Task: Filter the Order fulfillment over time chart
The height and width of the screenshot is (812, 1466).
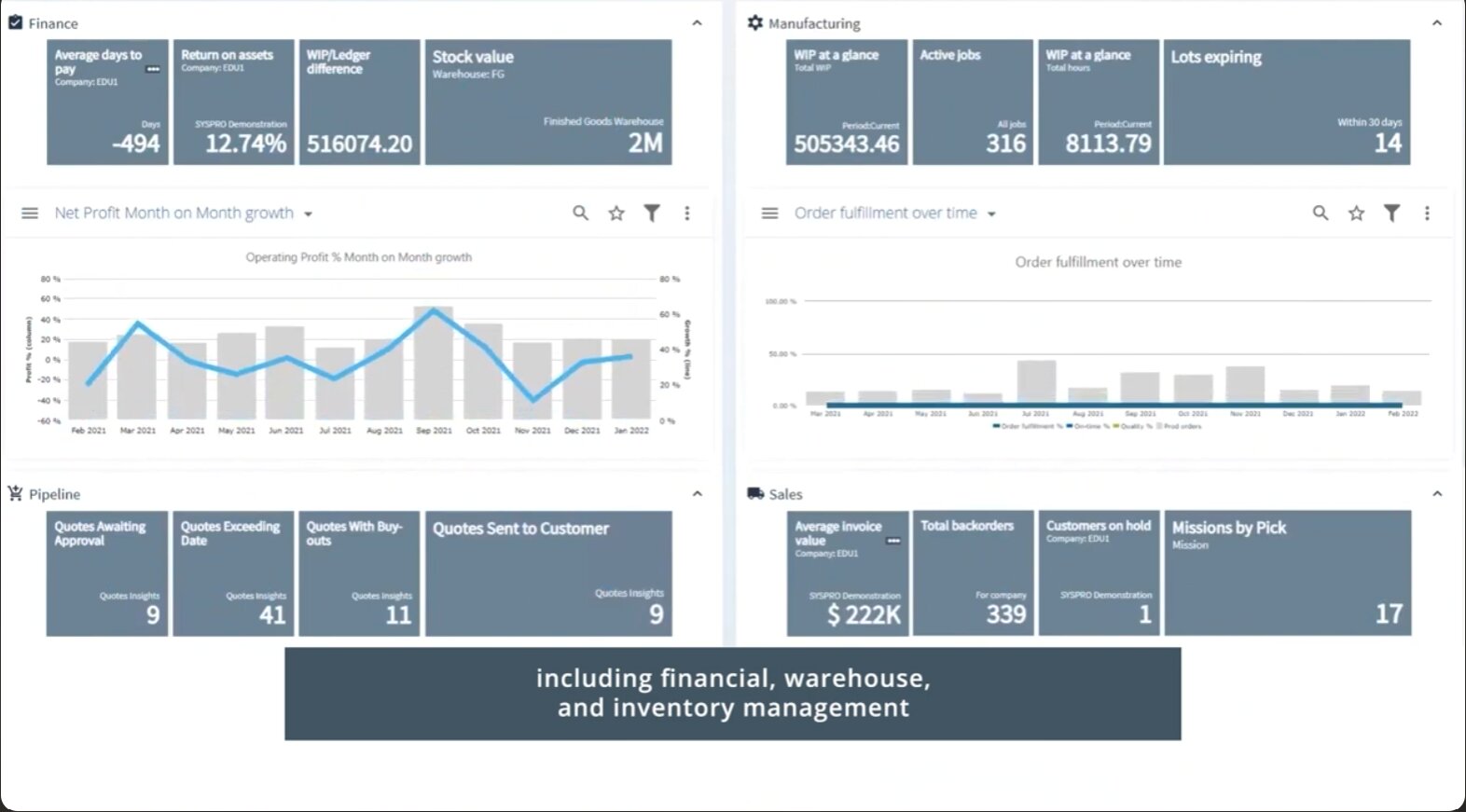Action: tap(1391, 213)
